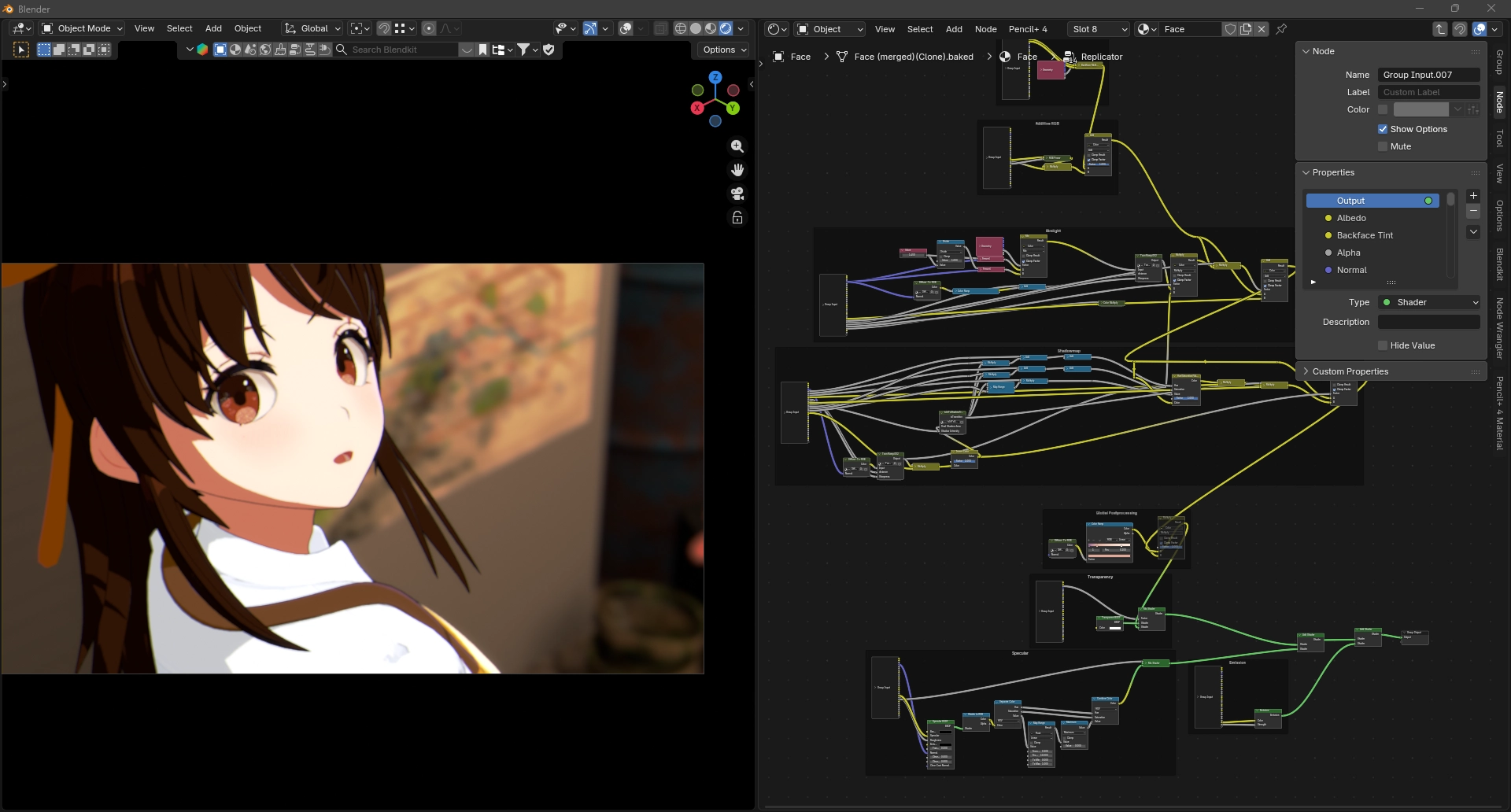Add new interface item with plus

(x=1473, y=196)
